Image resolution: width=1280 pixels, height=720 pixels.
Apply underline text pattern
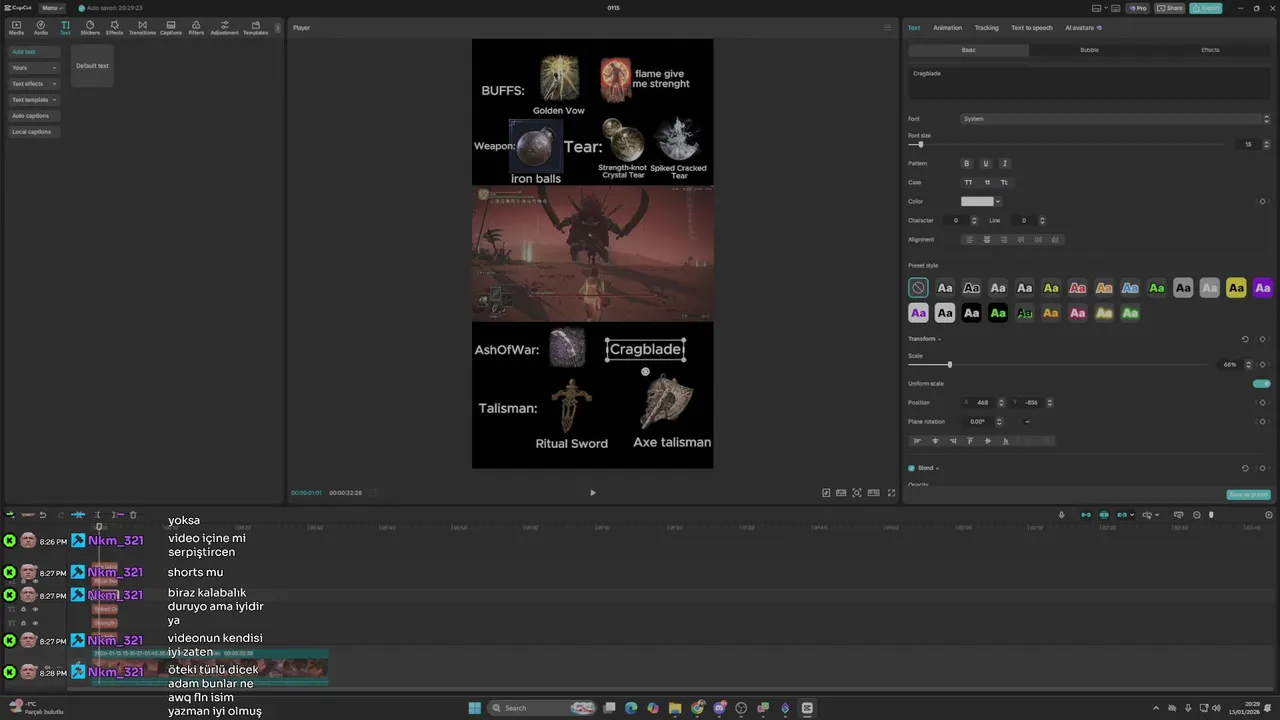(986, 163)
